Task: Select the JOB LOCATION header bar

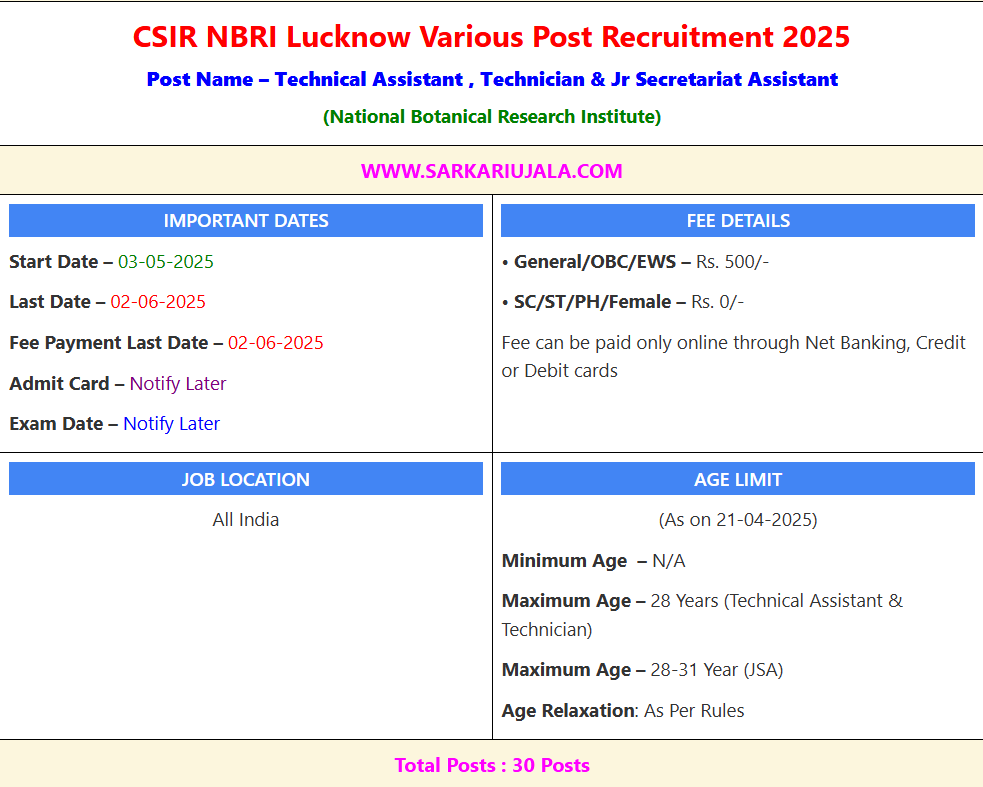Action: (246, 479)
